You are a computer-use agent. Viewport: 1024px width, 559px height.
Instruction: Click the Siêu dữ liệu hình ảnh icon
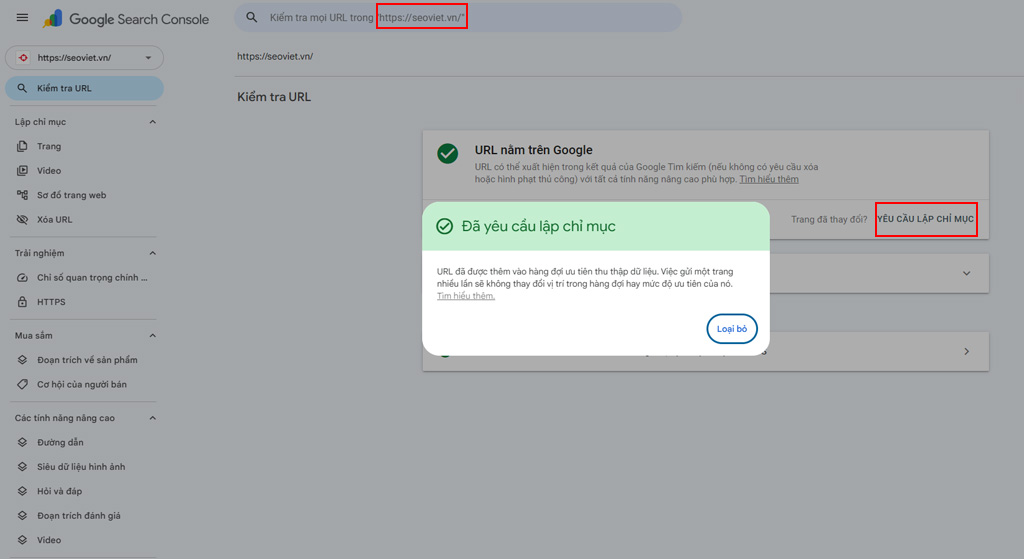coord(22,466)
